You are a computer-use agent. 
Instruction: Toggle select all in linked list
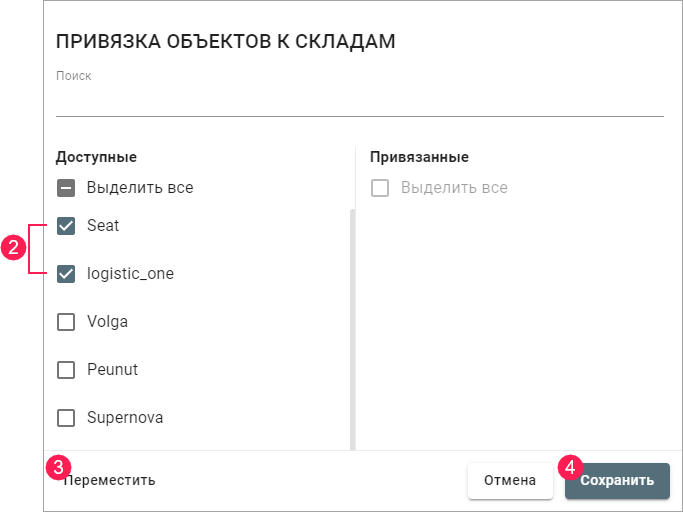coord(380,188)
